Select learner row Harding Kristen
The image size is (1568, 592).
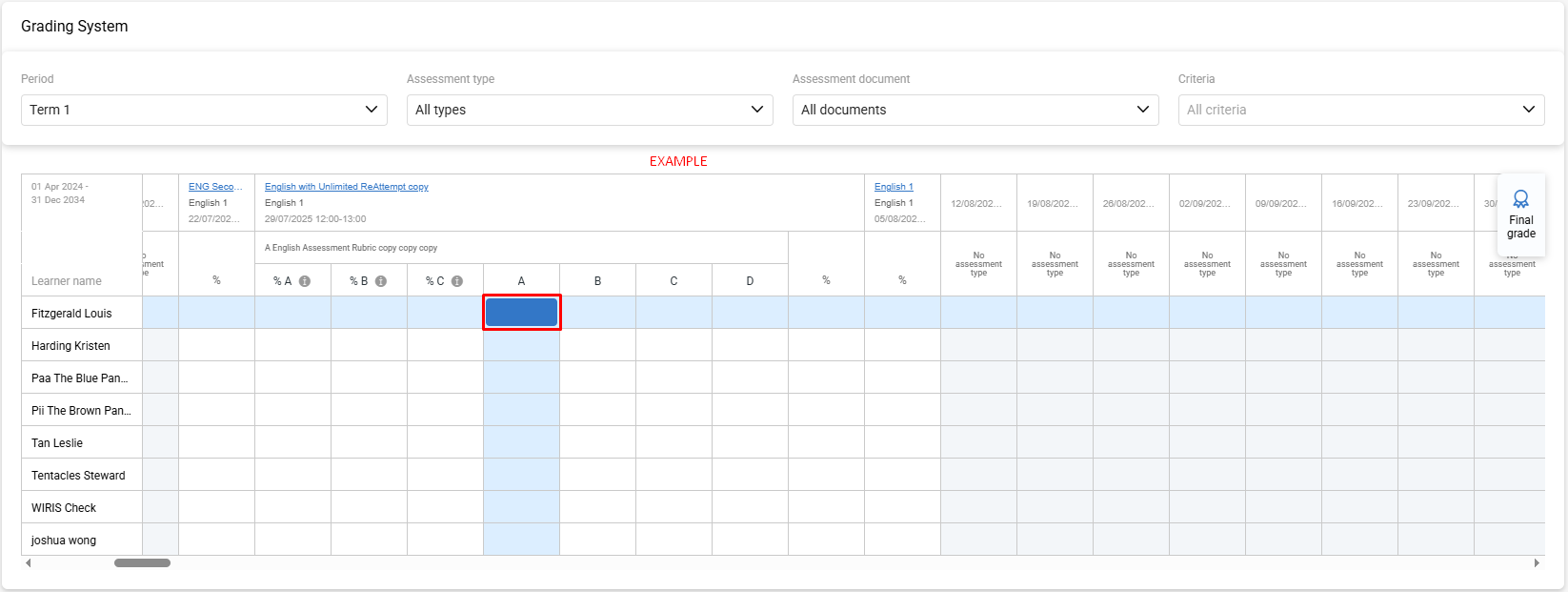[70, 346]
